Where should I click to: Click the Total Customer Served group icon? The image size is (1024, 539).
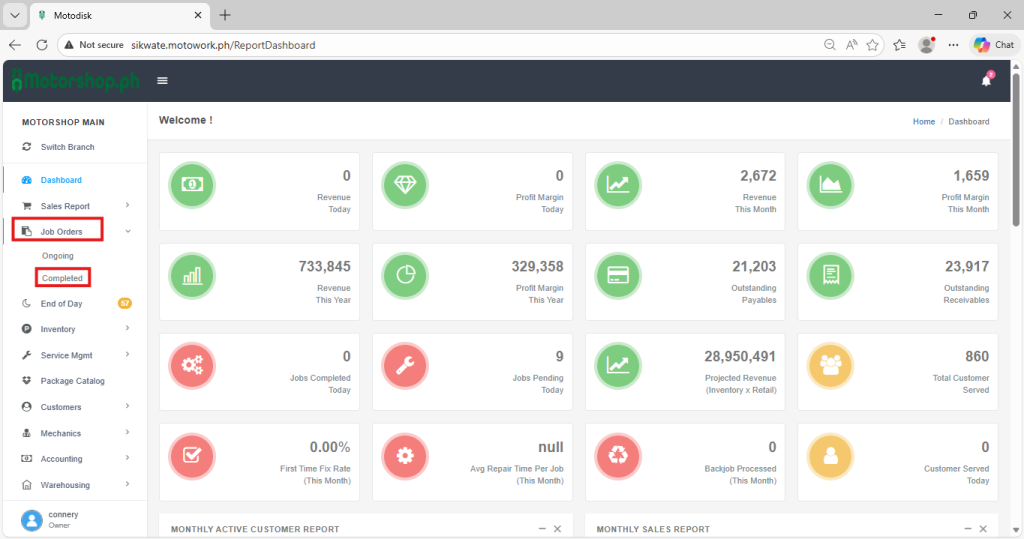click(x=830, y=366)
